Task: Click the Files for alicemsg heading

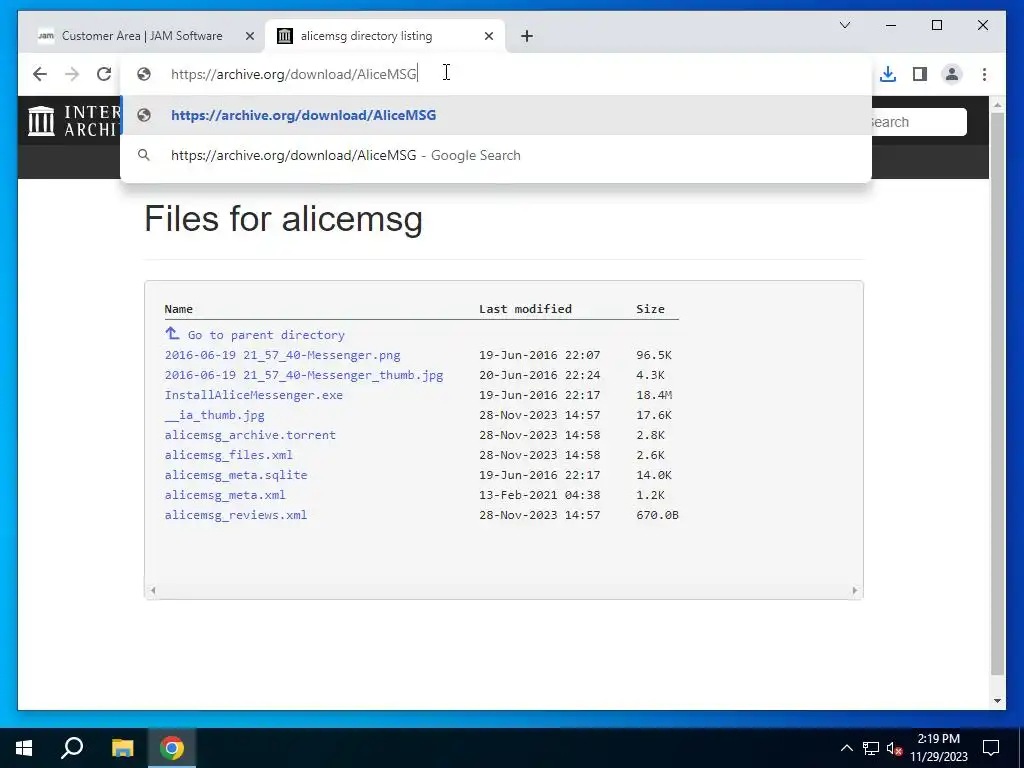Action: pos(283,218)
